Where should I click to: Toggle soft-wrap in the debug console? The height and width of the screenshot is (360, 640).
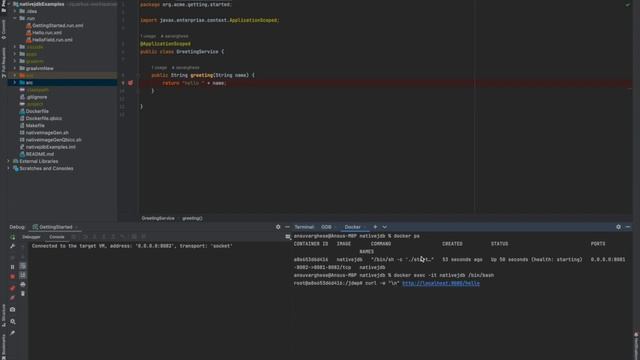pos(23,266)
